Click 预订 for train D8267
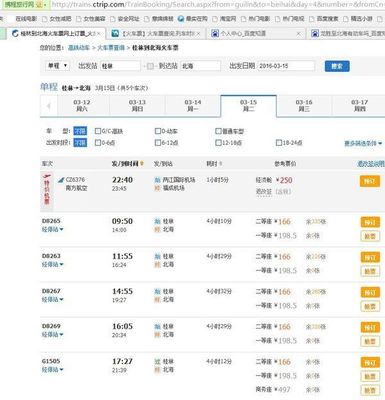This screenshot has width=385, height=400. (x=370, y=292)
